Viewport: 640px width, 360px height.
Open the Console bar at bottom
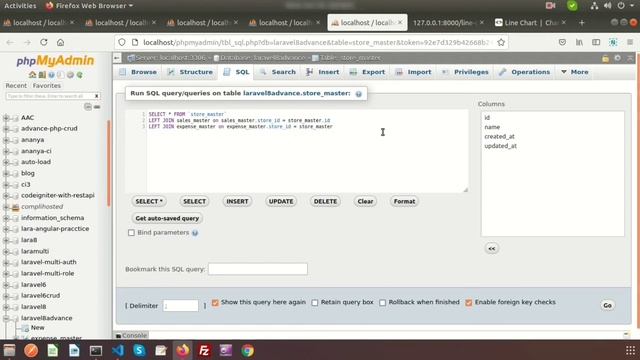131,336
